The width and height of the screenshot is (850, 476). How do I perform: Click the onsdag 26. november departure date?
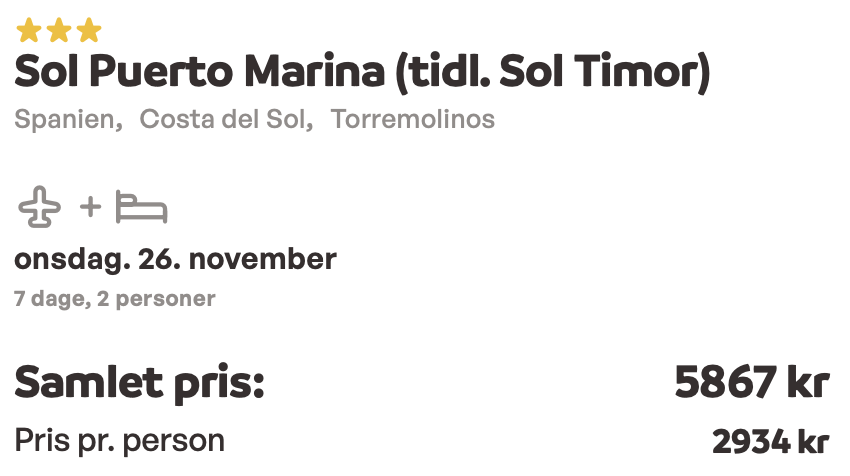175,260
